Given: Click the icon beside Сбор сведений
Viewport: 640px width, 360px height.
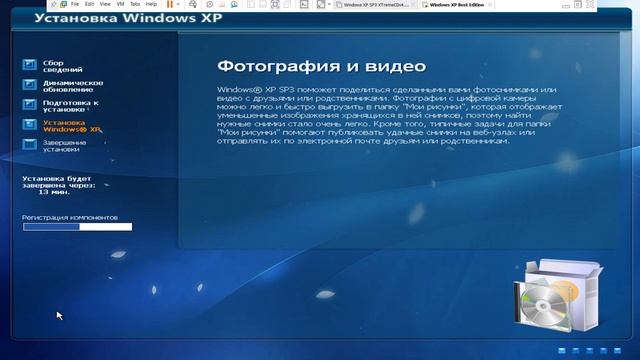Looking at the screenshot, I should point(29,64).
